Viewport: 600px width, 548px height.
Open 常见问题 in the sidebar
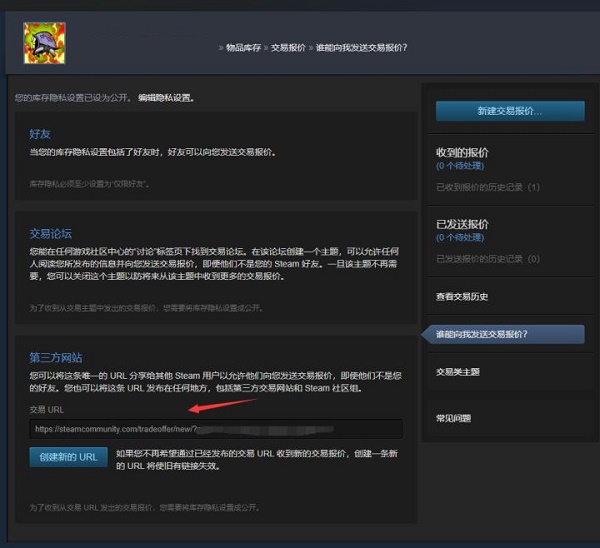454,417
